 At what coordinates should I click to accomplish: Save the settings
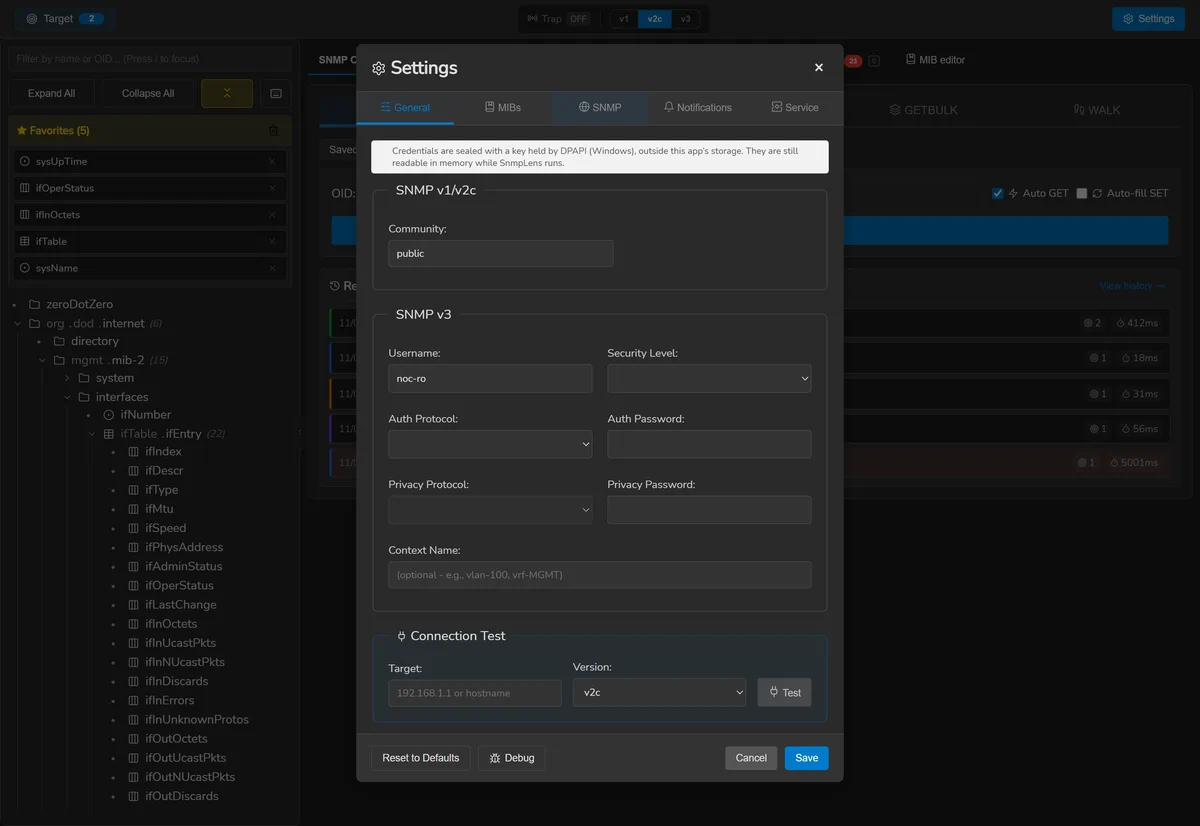point(807,758)
